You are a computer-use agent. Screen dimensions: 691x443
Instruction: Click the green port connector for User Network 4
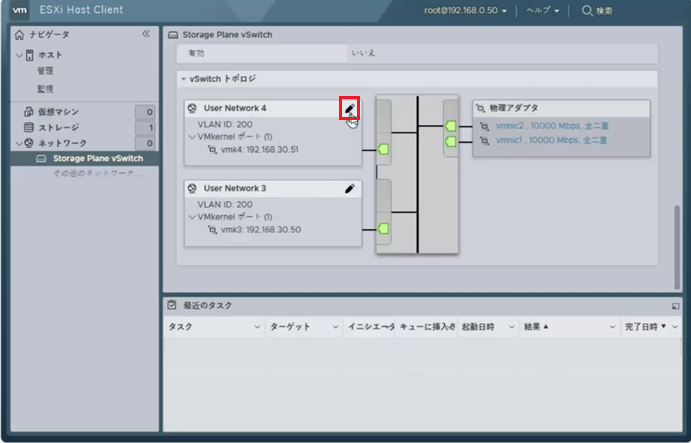[384, 150]
